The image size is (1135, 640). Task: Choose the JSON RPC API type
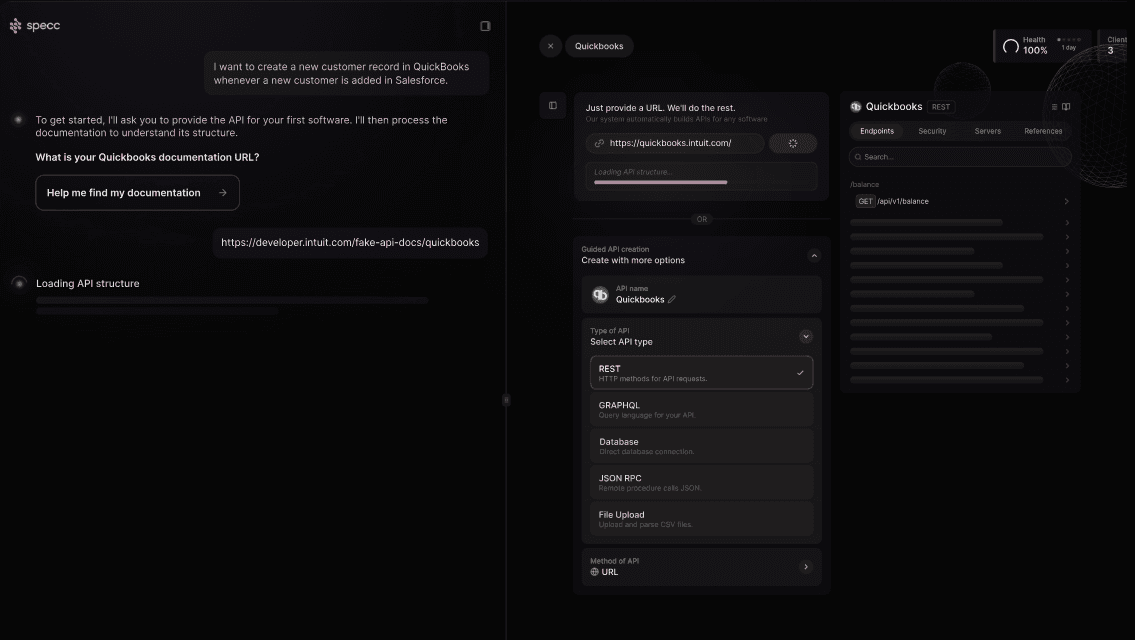pyautogui.click(x=701, y=482)
